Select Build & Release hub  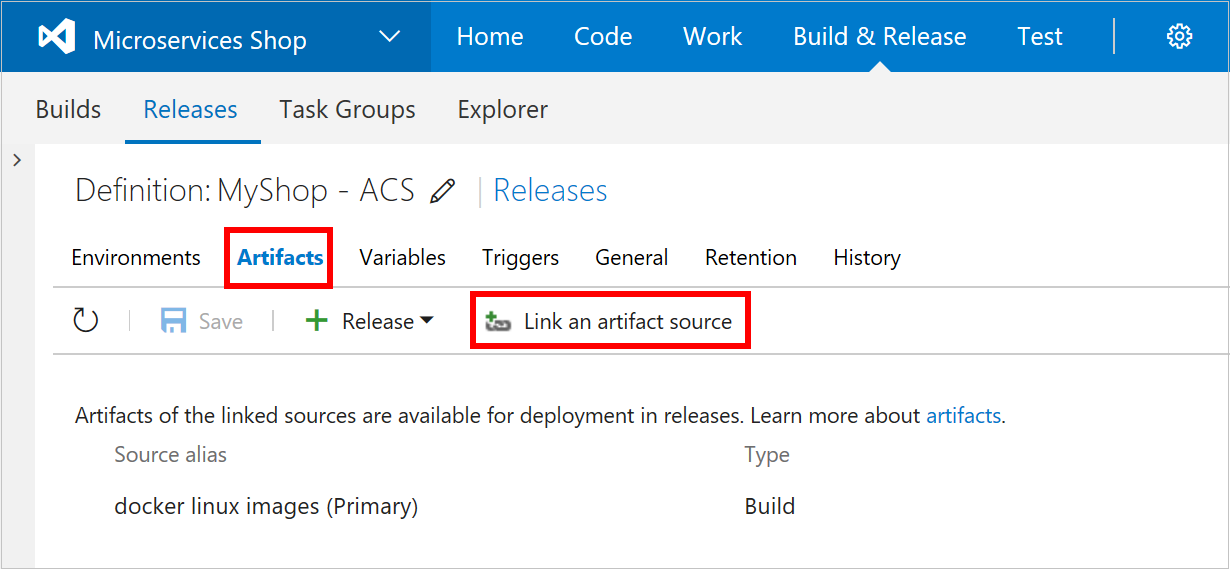880,37
